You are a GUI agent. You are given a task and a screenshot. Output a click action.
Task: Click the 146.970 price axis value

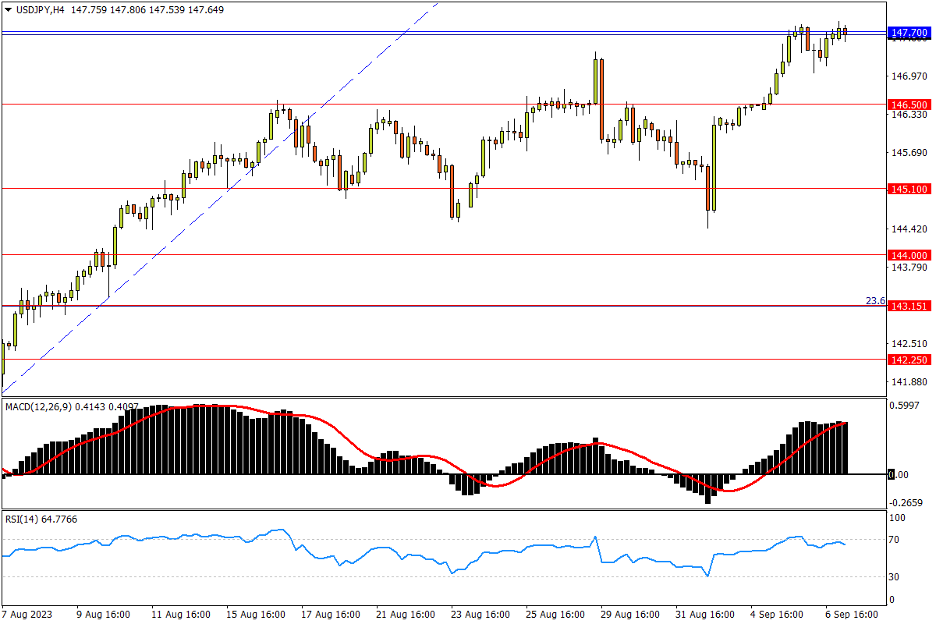[x=907, y=76]
